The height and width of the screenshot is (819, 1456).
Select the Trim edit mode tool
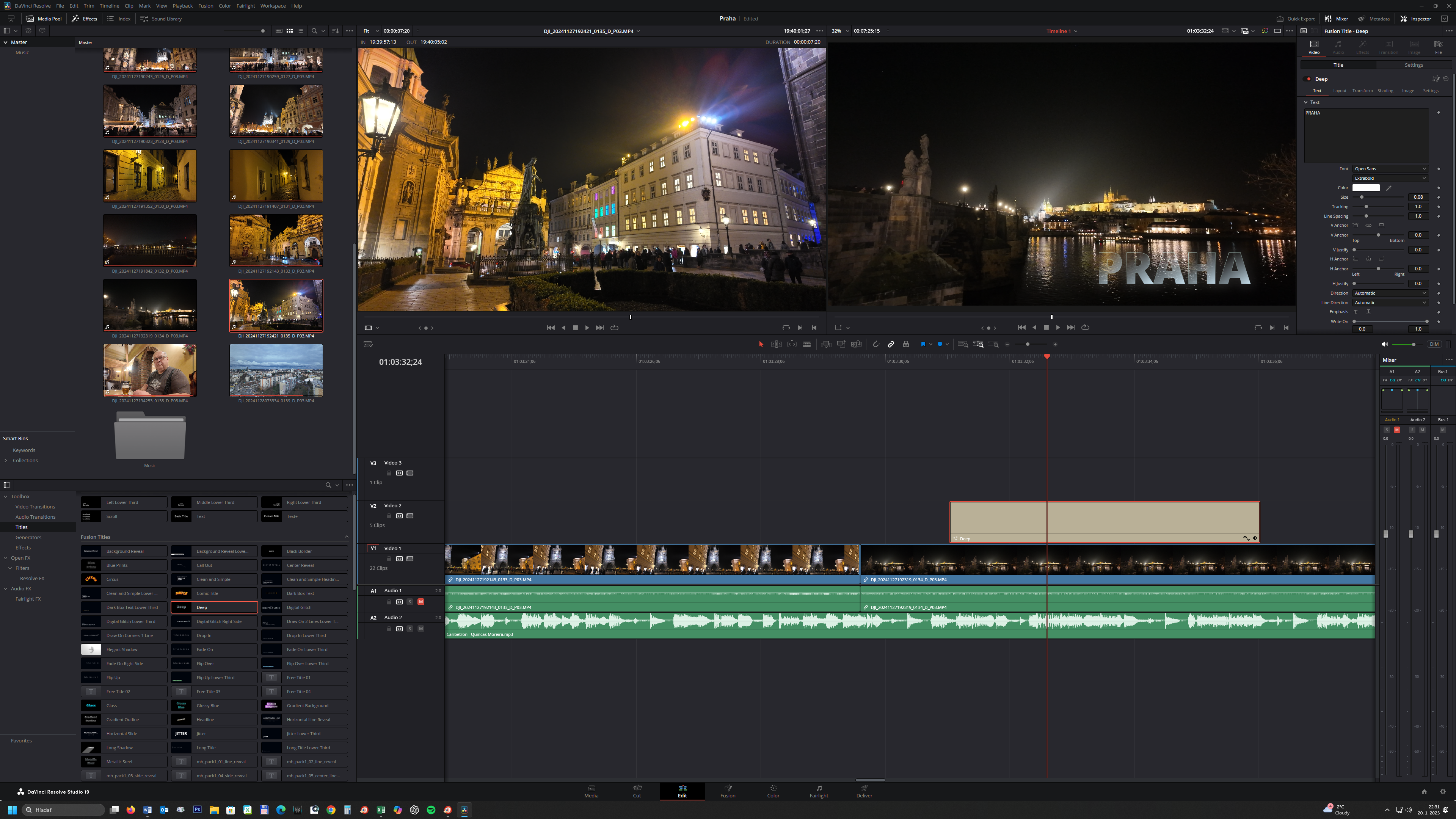point(777,344)
